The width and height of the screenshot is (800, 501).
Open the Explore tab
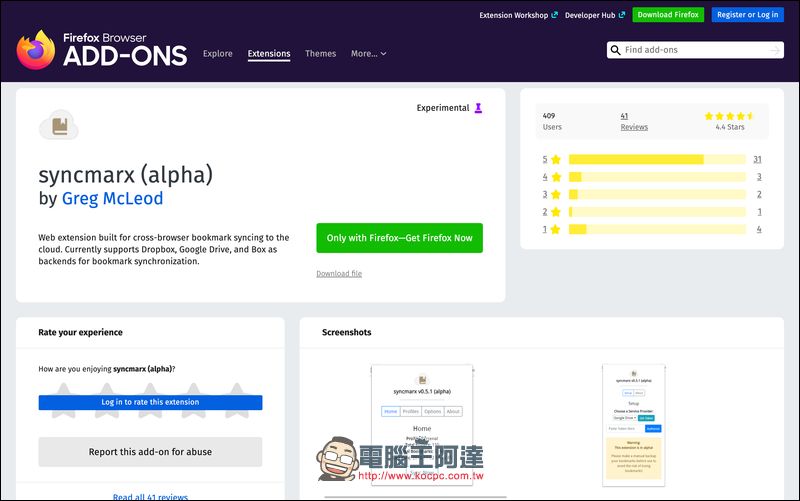217,54
